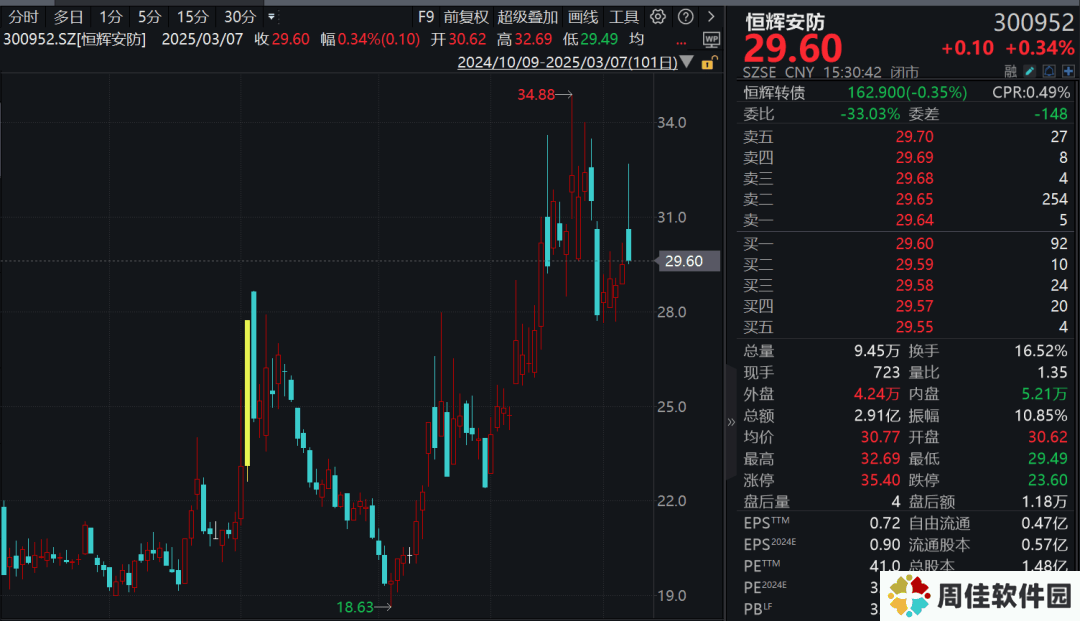This screenshot has width=1080, height=621.
Task: Open F9 deep data button
Action: (x=426, y=17)
